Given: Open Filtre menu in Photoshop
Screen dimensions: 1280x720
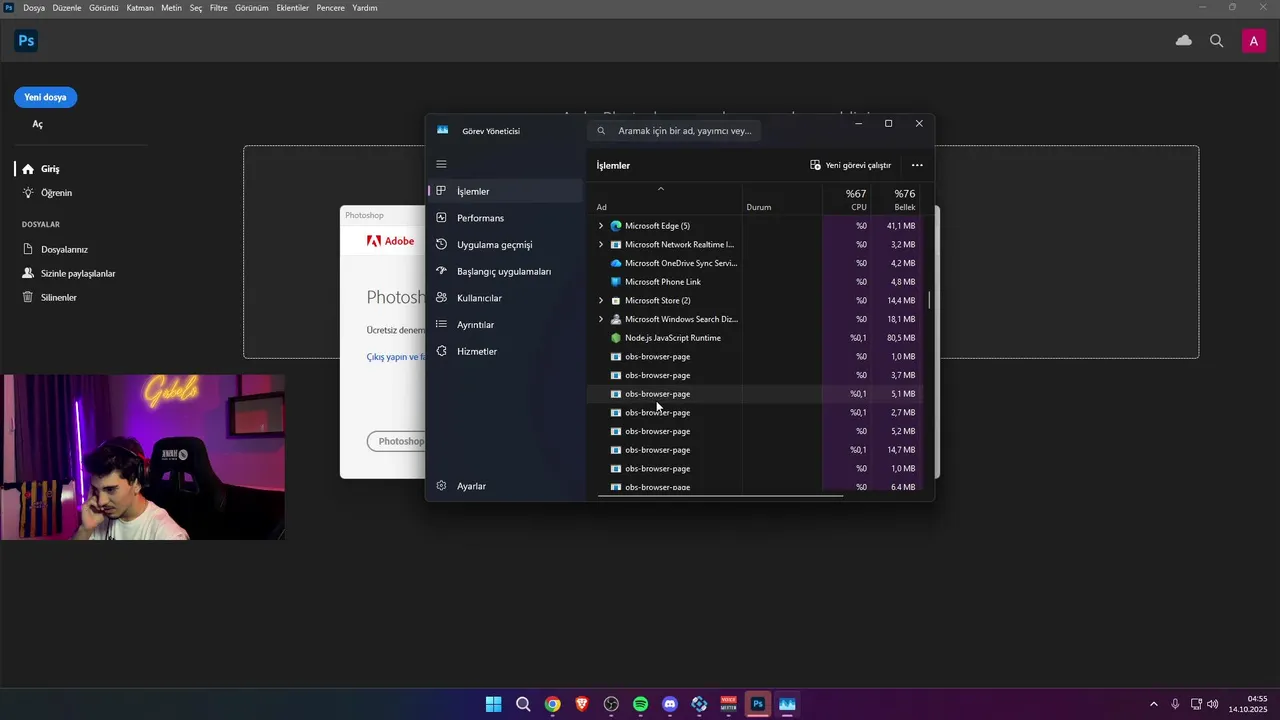Looking at the screenshot, I should click(x=218, y=8).
